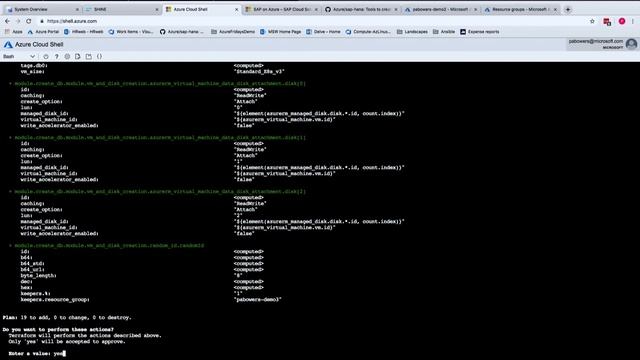Screen dimensions: 640x360
Task: Close the SHINE tab
Action: pos(157,9)
